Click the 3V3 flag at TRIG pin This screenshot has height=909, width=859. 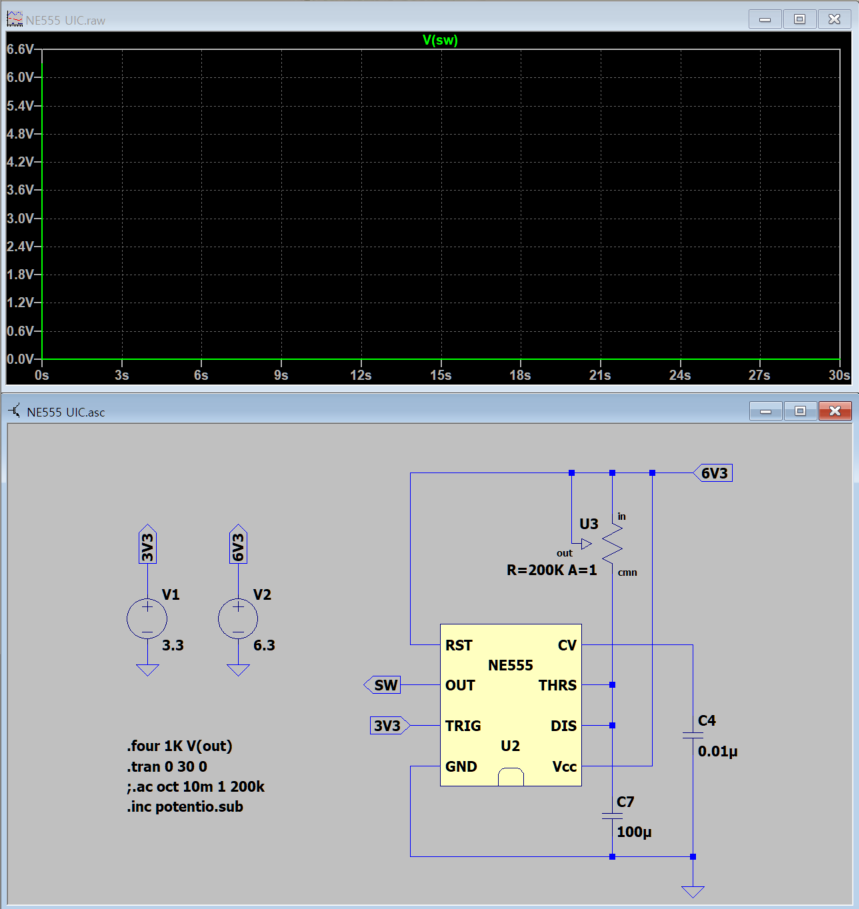(388, 726)
